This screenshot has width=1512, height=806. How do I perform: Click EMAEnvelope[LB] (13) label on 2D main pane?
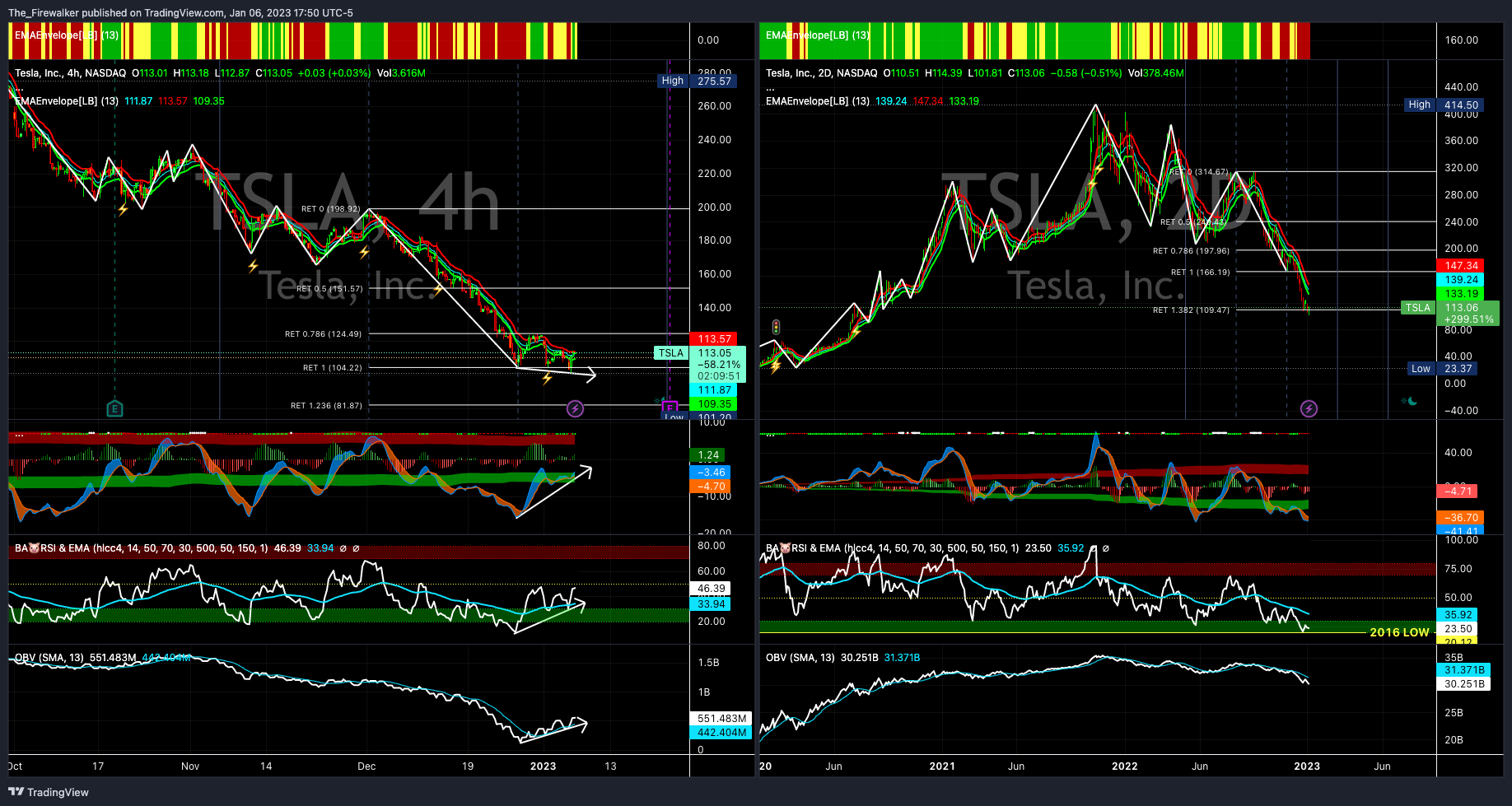coord(818,101)
